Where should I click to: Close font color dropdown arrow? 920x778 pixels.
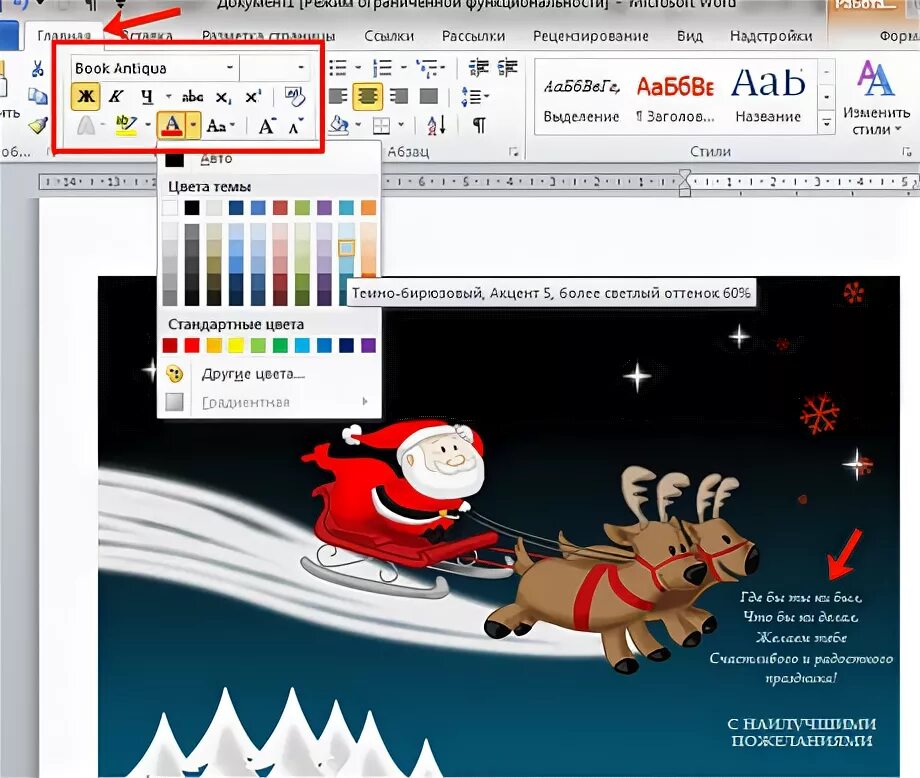click(x=193, y=126)
